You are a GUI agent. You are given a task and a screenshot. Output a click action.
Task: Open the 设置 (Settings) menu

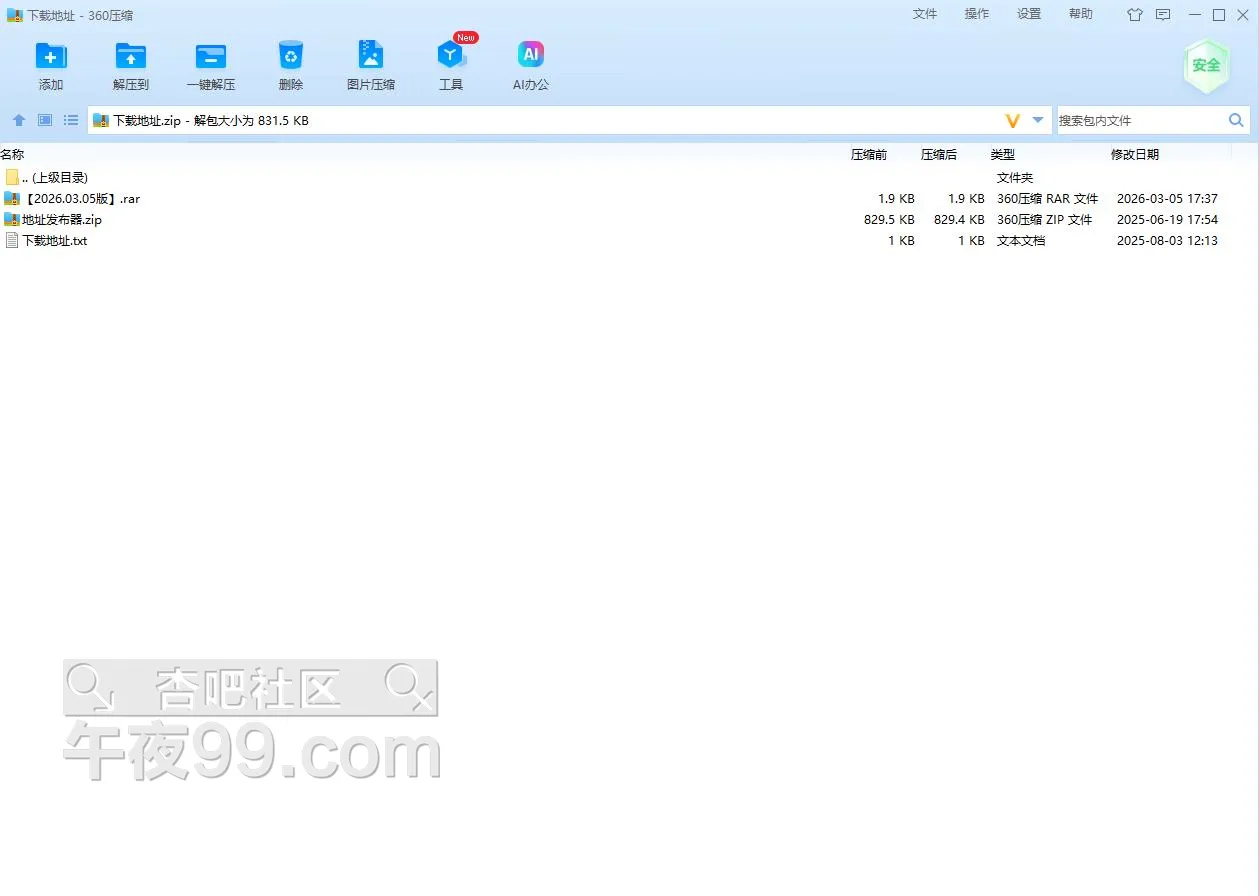coord(1029,14)
